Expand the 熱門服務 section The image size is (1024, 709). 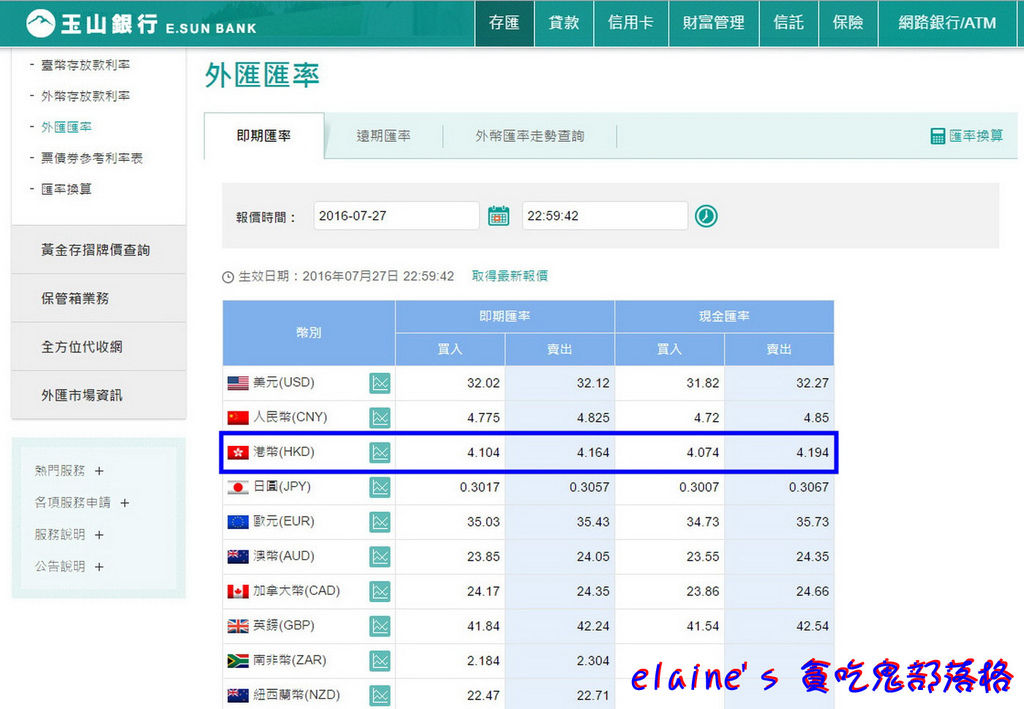click(99, 471)
